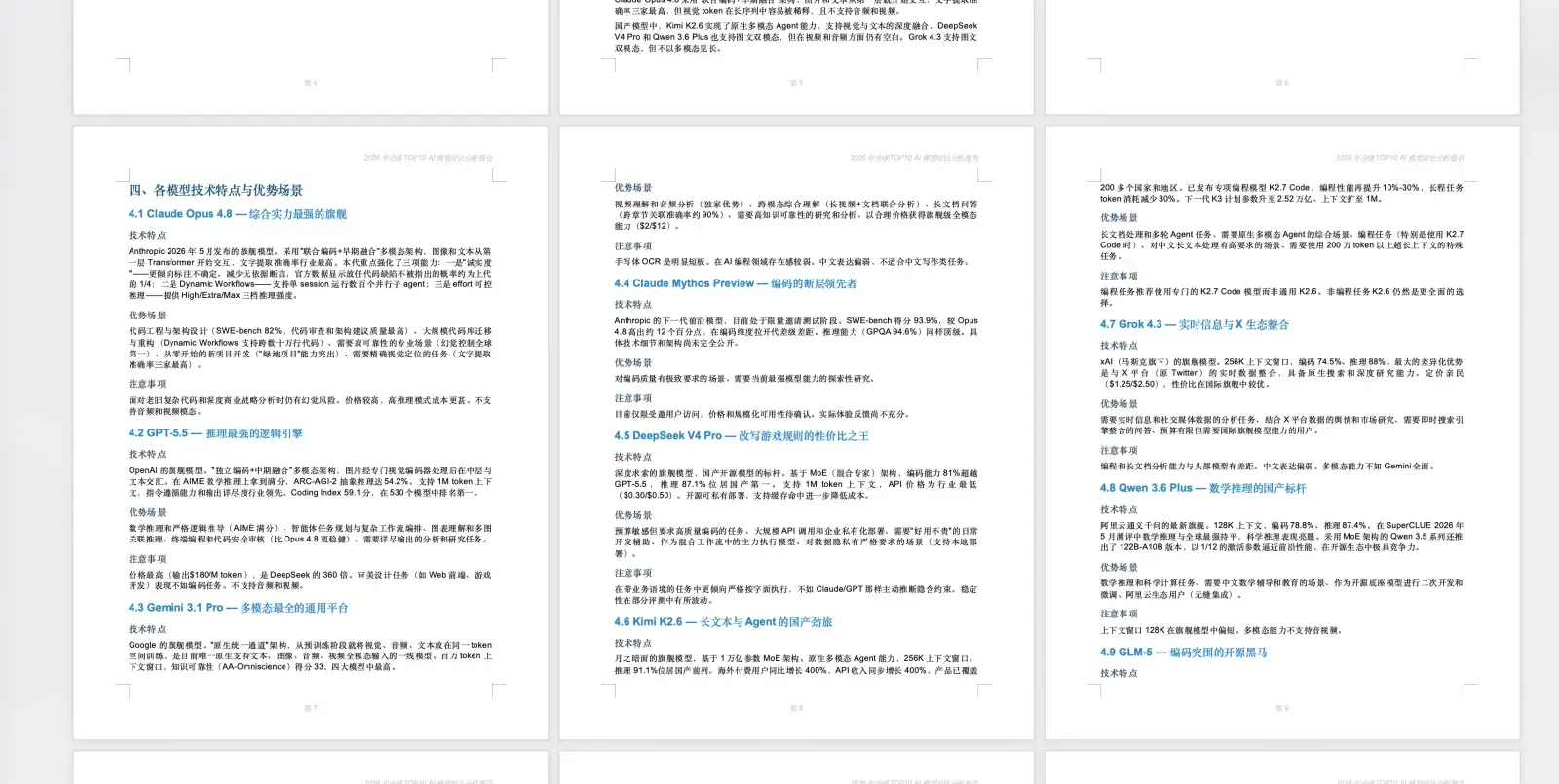Viewport: 1559px width, 784px height.
Task: Click "技术特点" under the Kimi K2.6 heading
Action: [x=633, y=643]
